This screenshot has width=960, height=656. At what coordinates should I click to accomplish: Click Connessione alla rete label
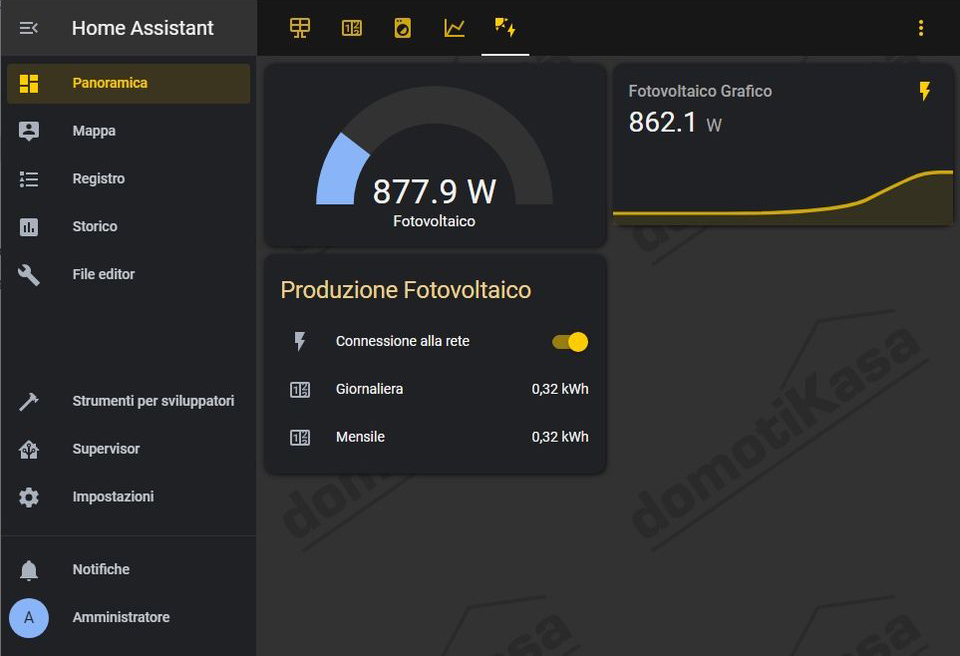point(402,341)
